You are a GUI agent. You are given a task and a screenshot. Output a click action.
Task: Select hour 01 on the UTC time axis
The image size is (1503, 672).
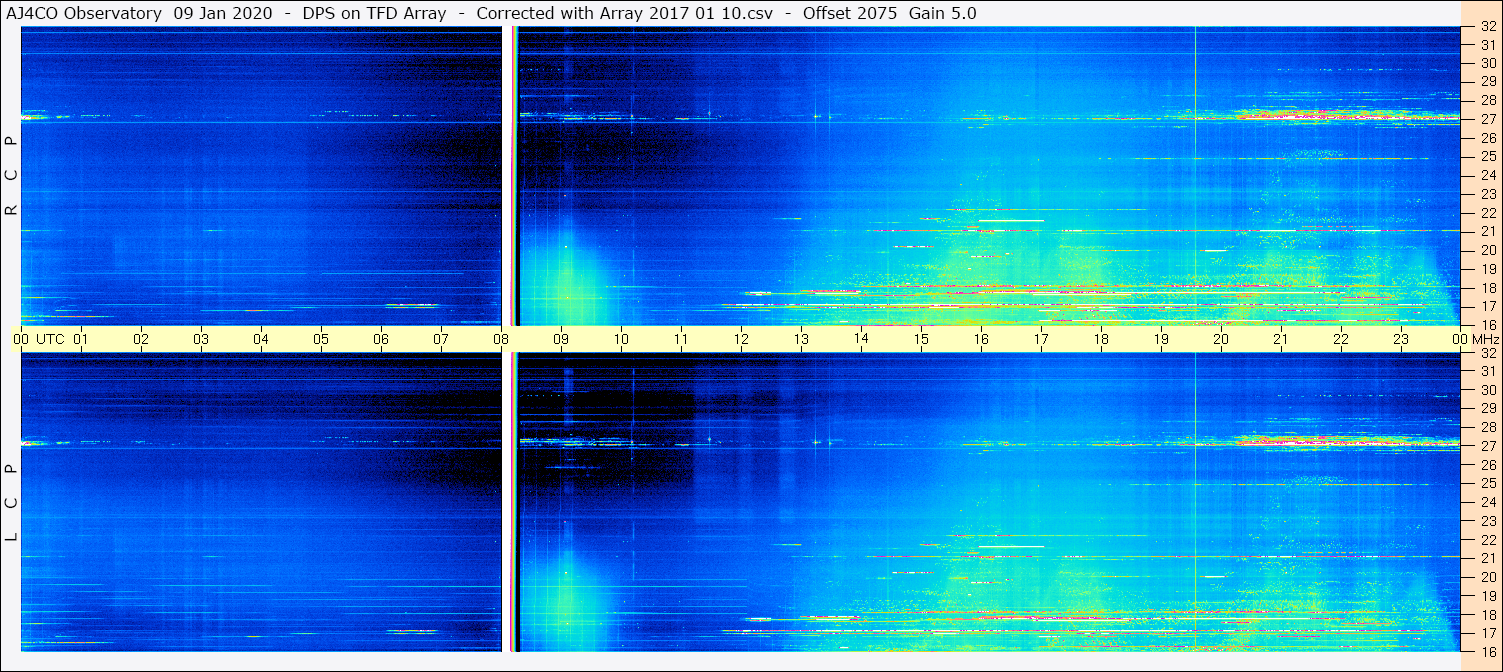click(81, 339)
